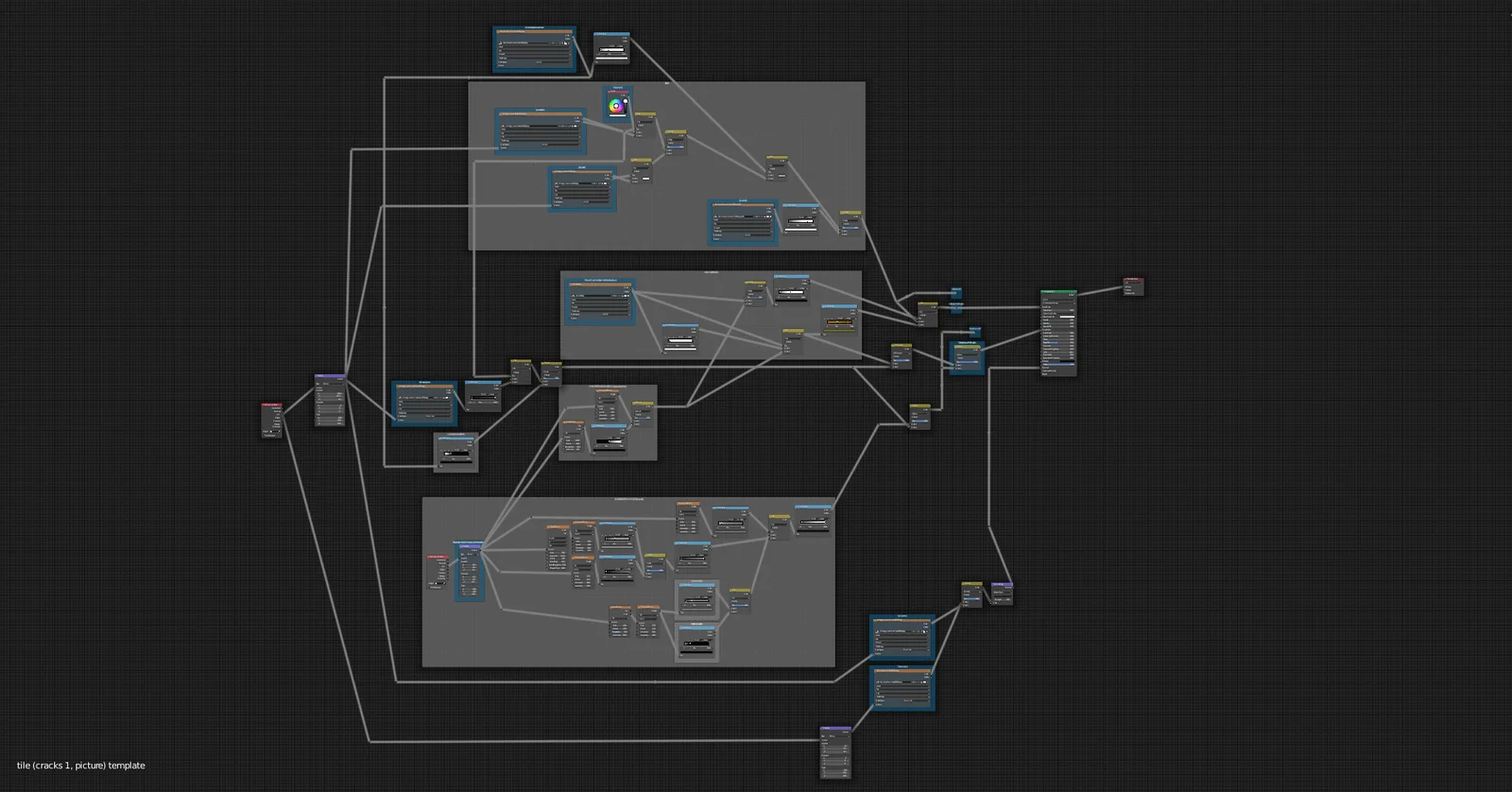Click the orange gradient ColorRamp bar

tap(839, 322)
